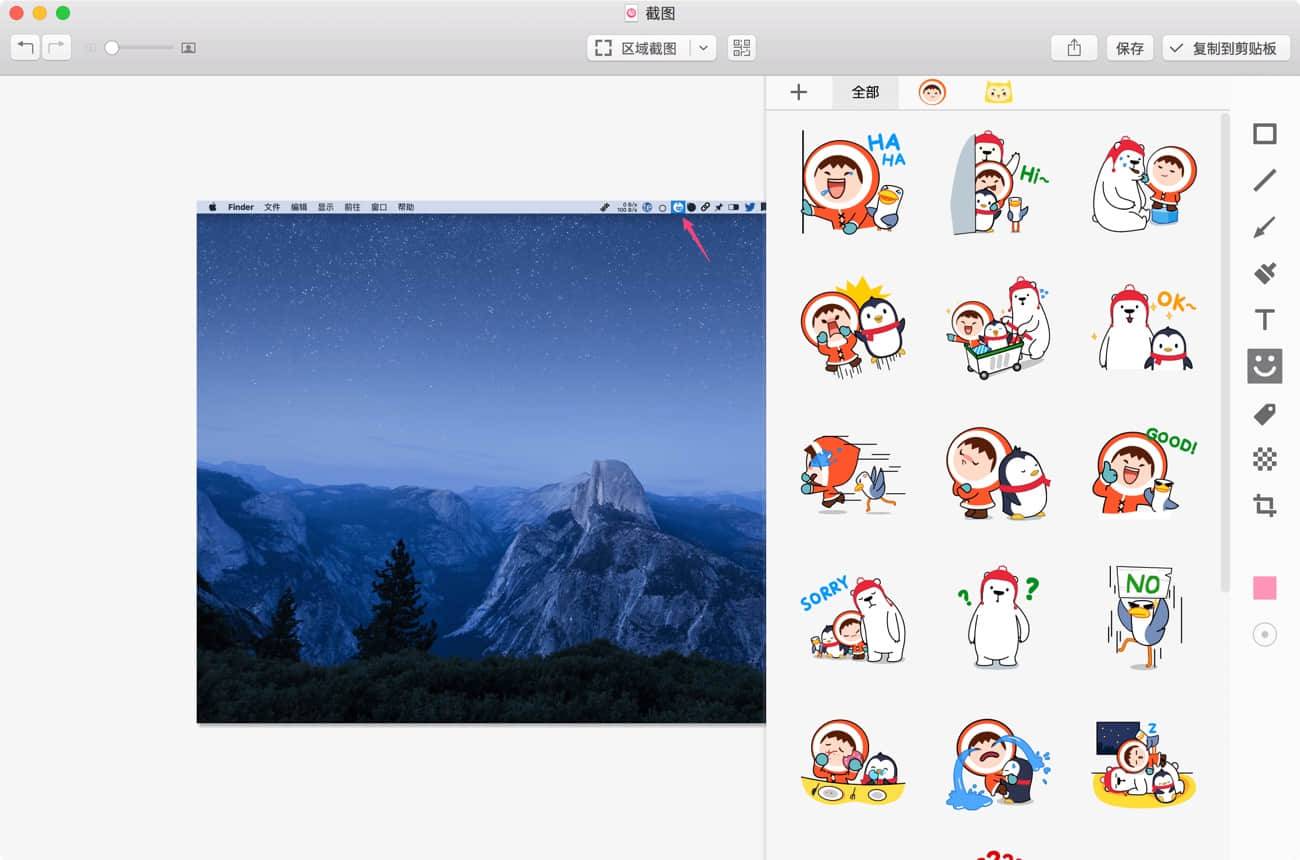Open the share menu
The image size is (1300, 860).
point(1074,48)
